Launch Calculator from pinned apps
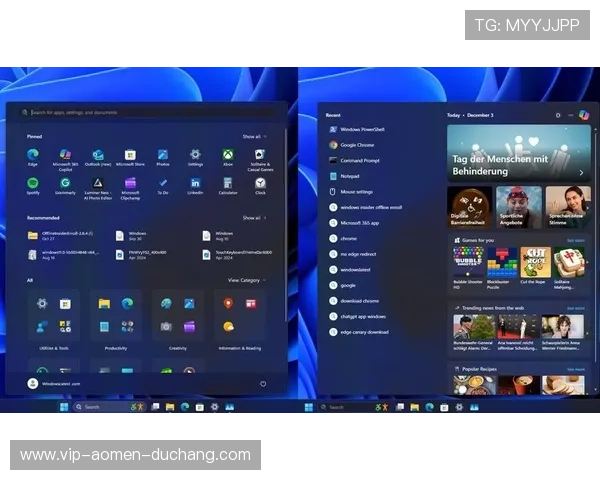The width and height of the screenshot is (600, 480). 228,184
